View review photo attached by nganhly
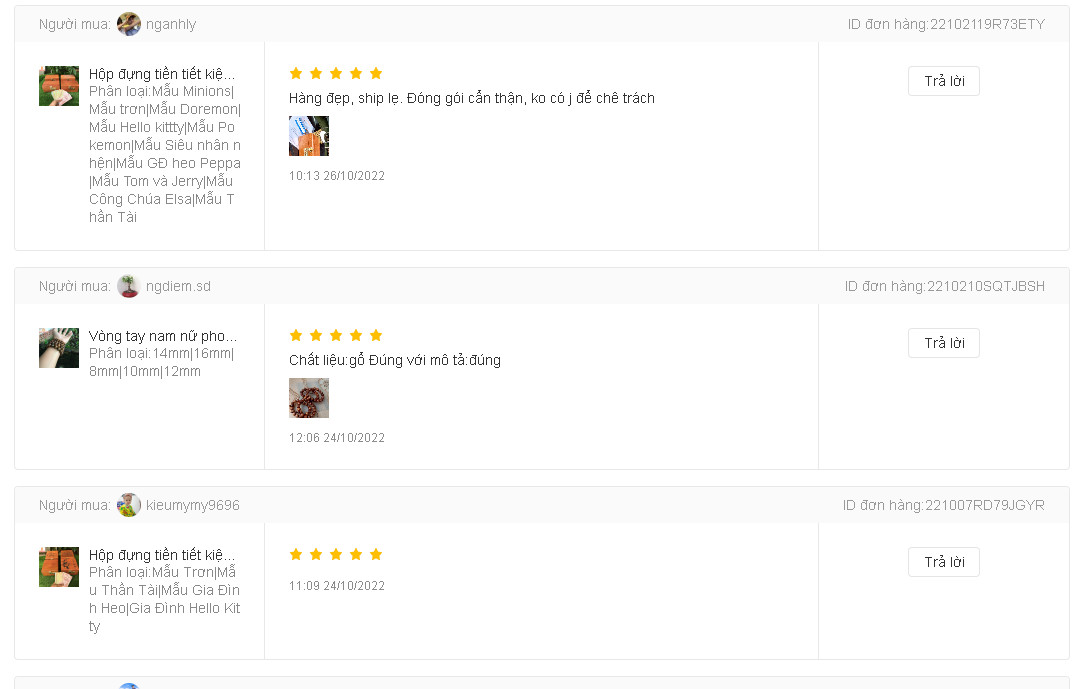The height and width of the screenshot is (689, 1081). tap(309, 136)
